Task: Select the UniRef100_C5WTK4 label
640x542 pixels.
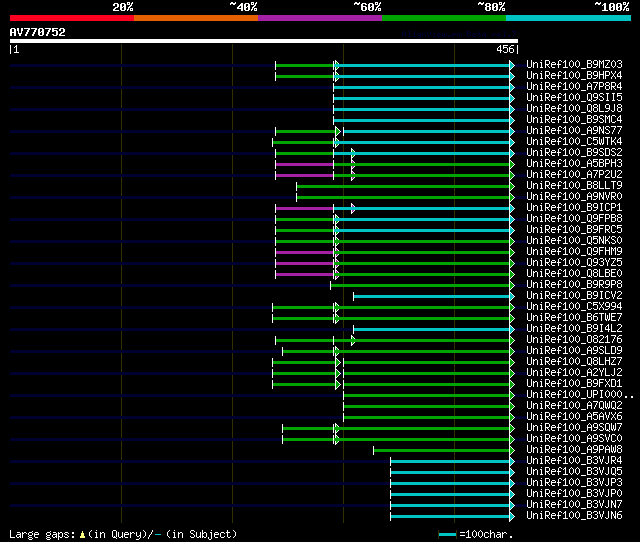Action: pyautogui.click(x=574, y=142)
